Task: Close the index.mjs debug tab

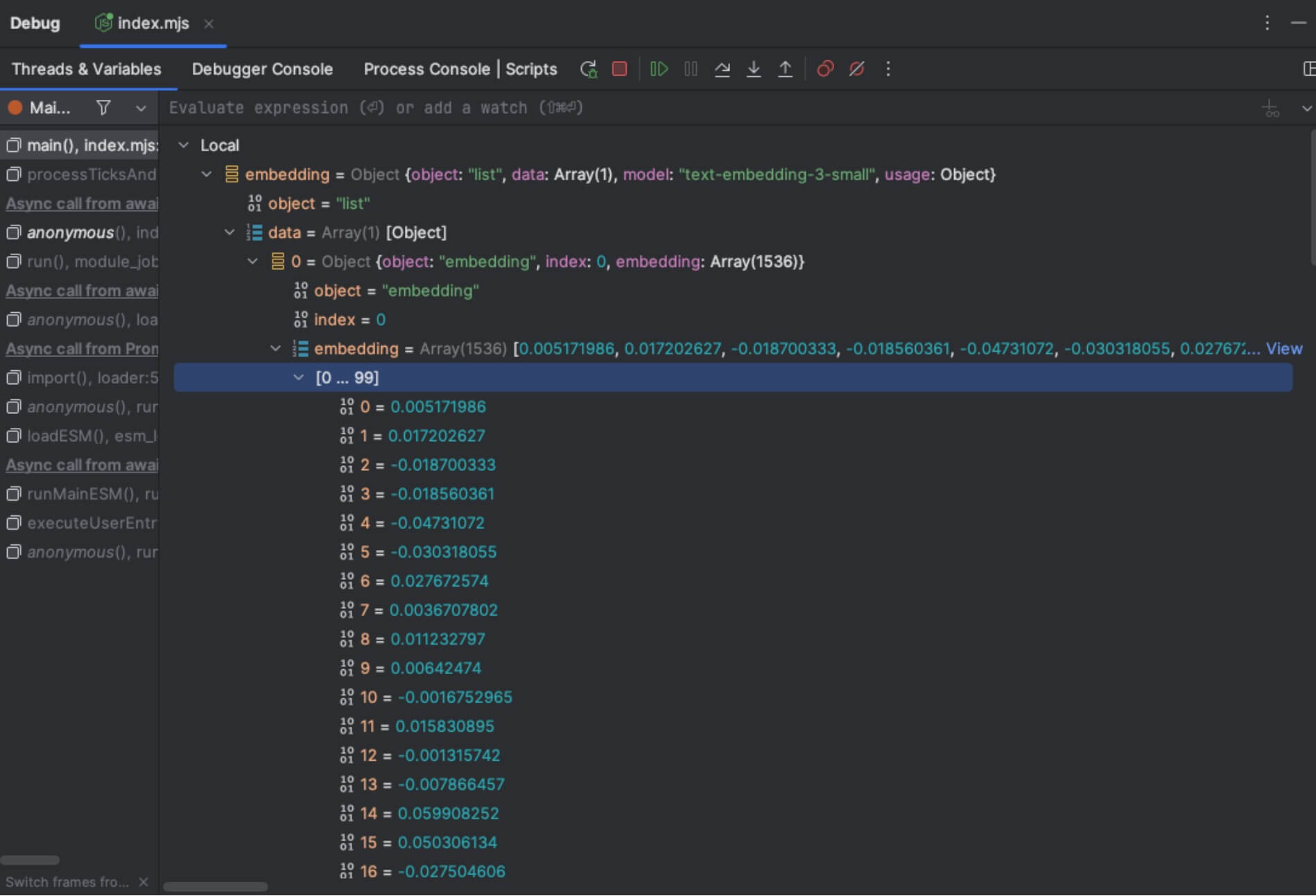Action: coord(209,24)
